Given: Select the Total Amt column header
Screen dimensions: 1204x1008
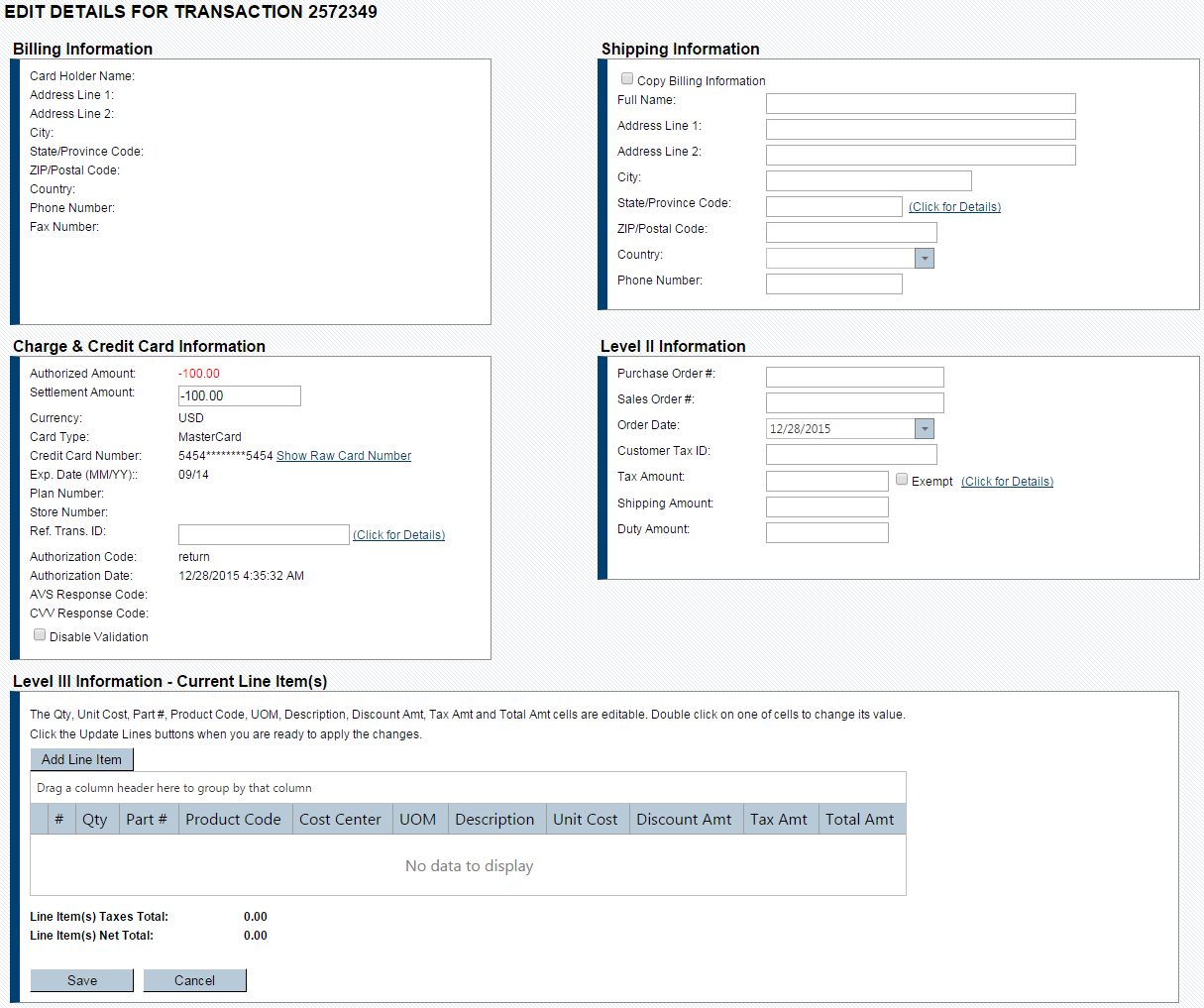Looking at the screenshot, I should 859,820.
